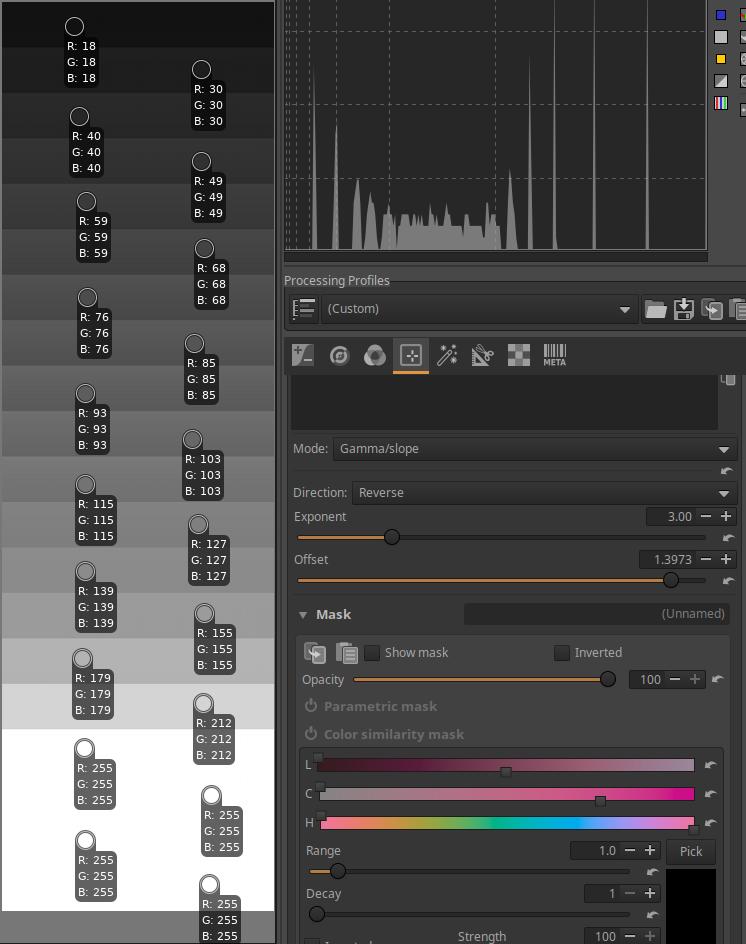Select the Special Effects magic wand tab
746x944 pixels.
447,355
